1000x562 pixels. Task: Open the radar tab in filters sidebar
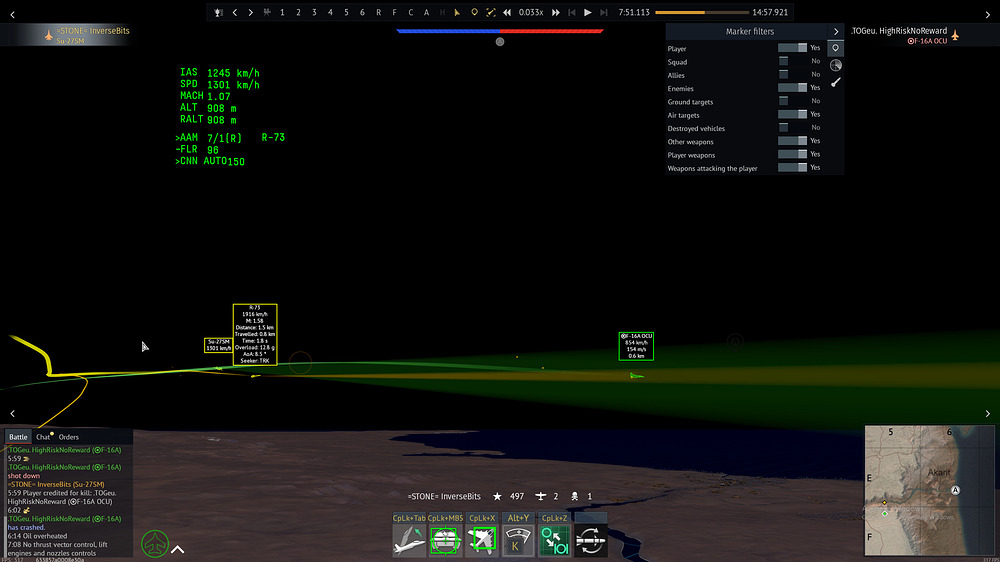pos(835,65)
